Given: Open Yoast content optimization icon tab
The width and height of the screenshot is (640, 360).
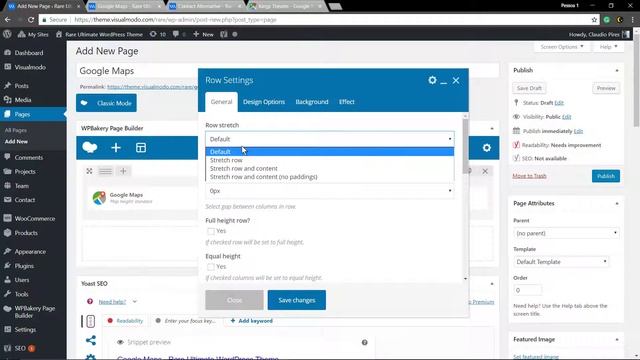Looking at the screenshot, I should (x=90, y=321).
